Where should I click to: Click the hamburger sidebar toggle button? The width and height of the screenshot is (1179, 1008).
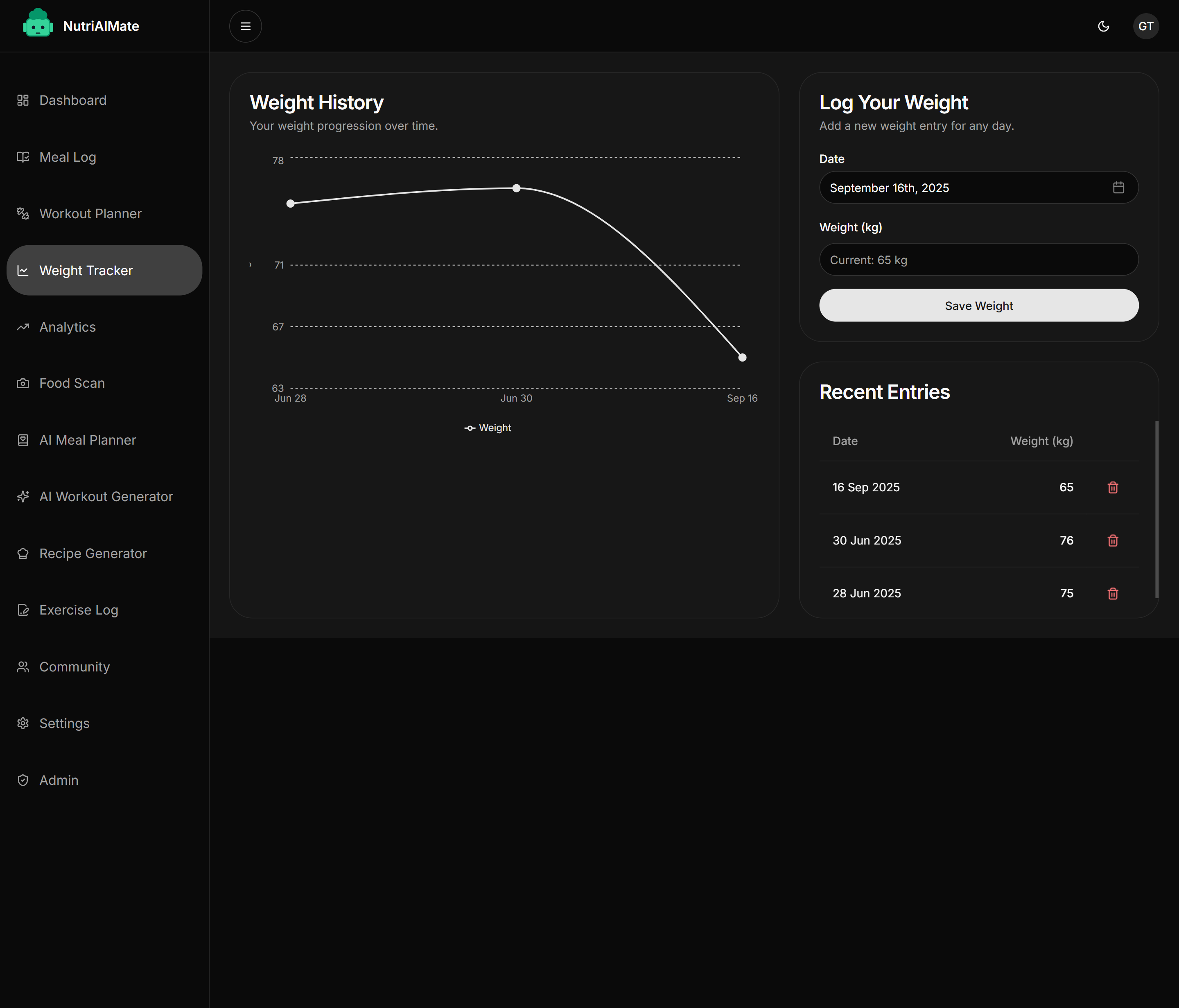245,26
